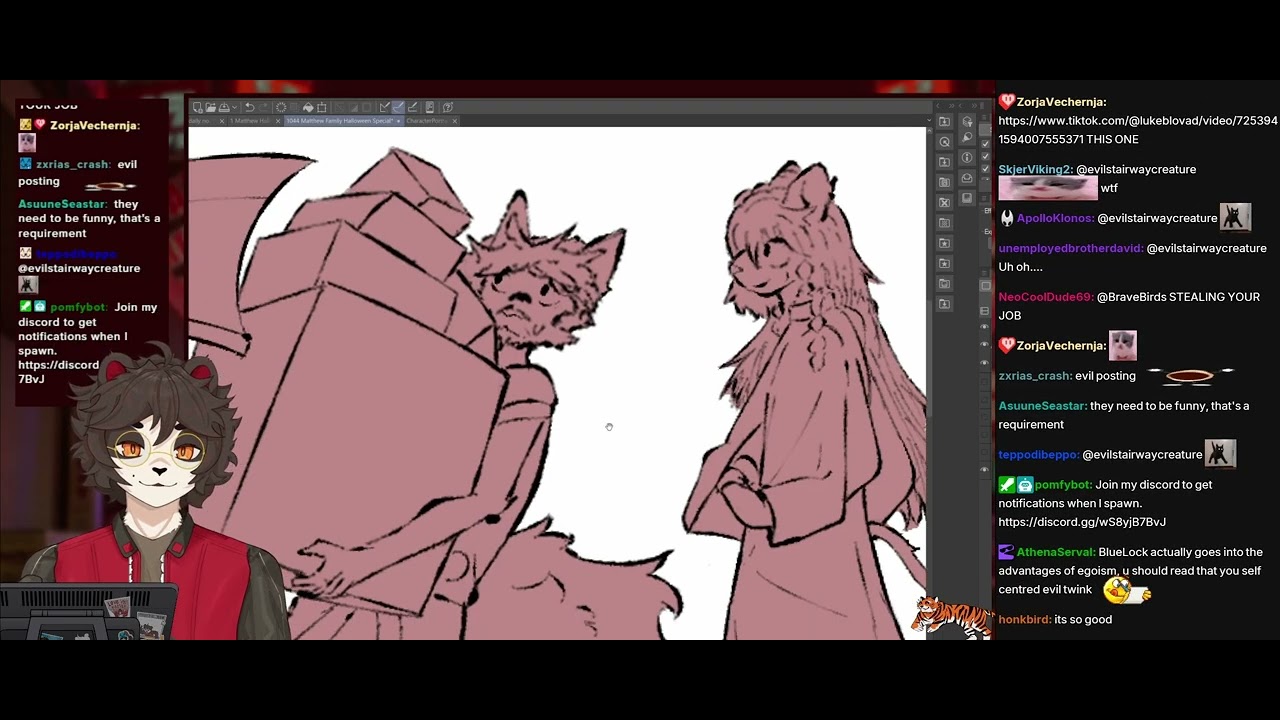This screenshot has height=720, width=1280.
Task: Switch to the CharacterPort canvas tab
Action: point(426,121)
